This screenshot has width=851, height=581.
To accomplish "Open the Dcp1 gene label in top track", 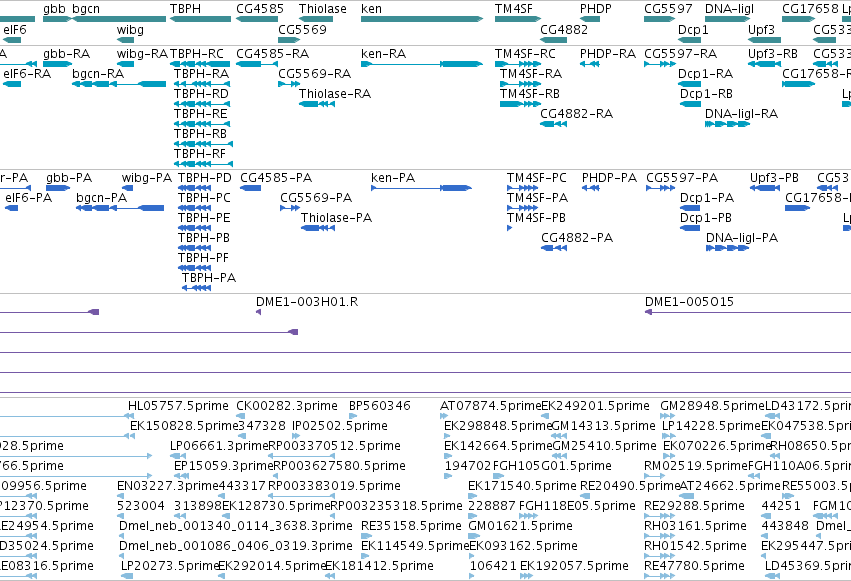I will point(693,29).
